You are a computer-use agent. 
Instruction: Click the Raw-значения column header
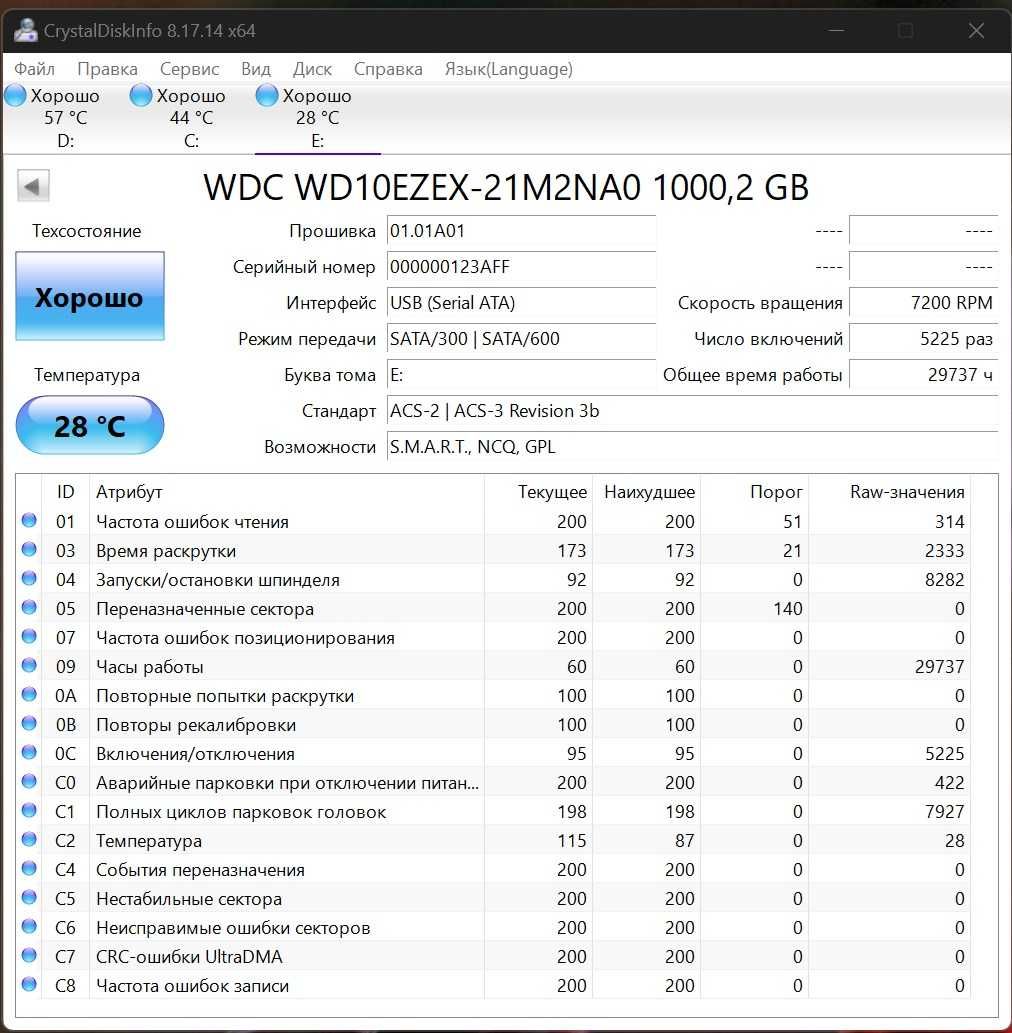889,491
